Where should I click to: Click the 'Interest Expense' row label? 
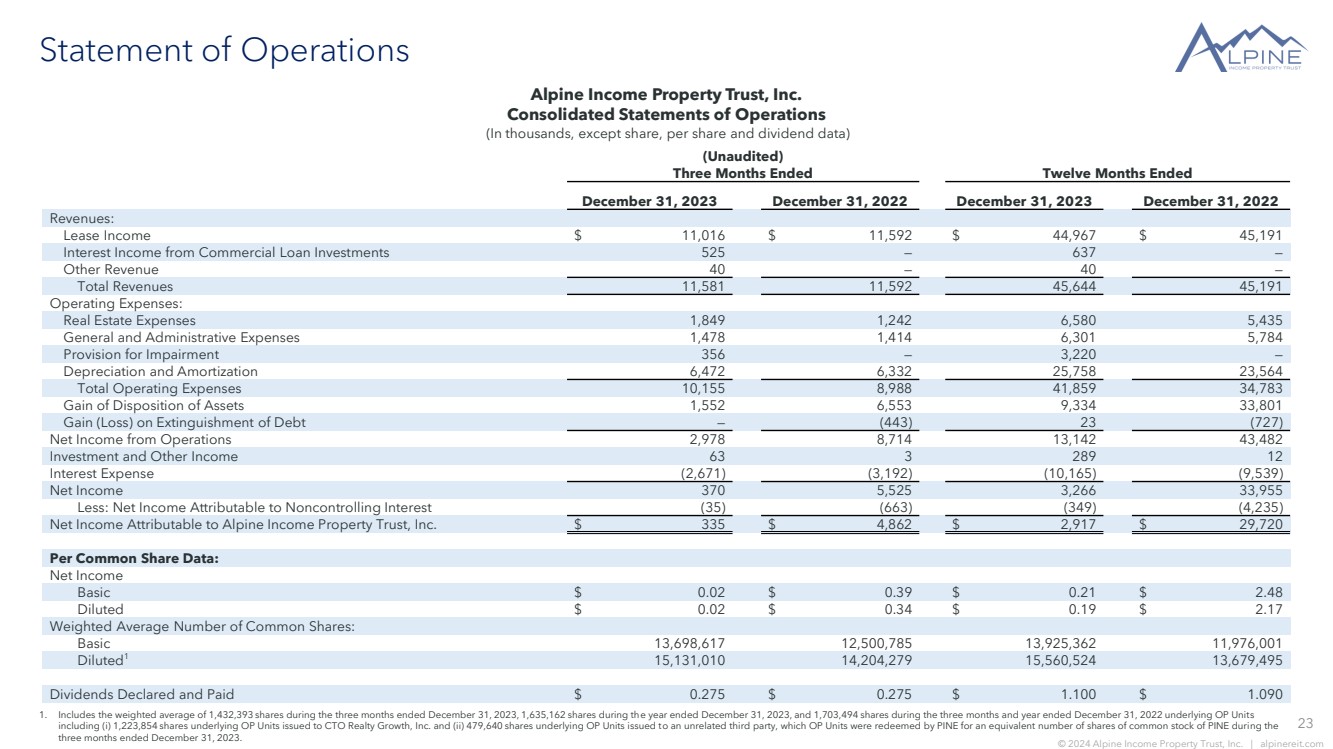(x=102, y=473)
